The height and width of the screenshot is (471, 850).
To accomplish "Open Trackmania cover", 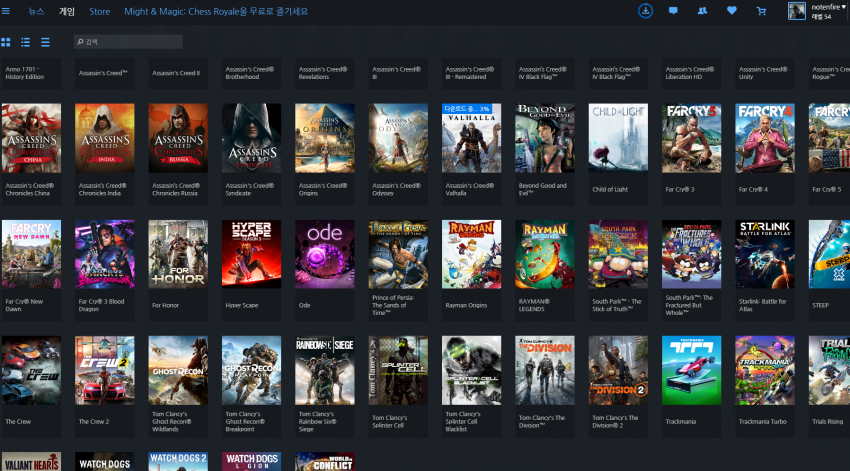I will [x=692, y=370].
